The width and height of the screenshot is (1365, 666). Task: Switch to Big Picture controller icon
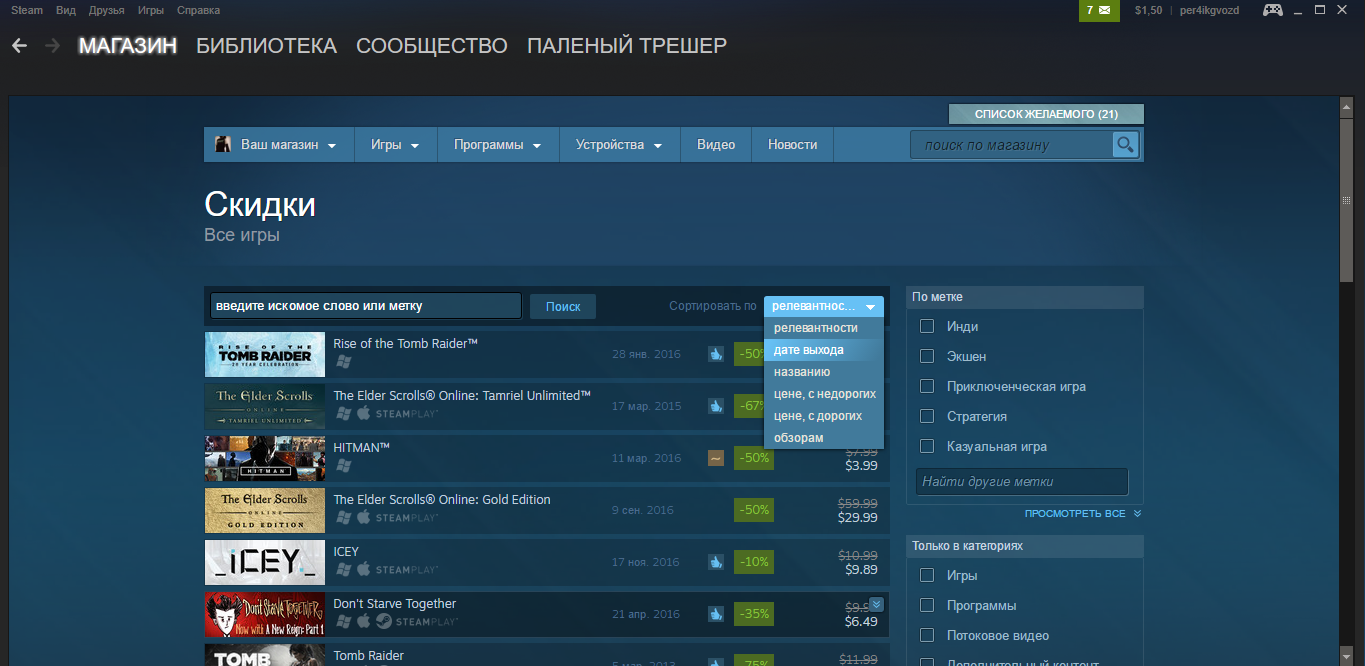(1273, 10)
